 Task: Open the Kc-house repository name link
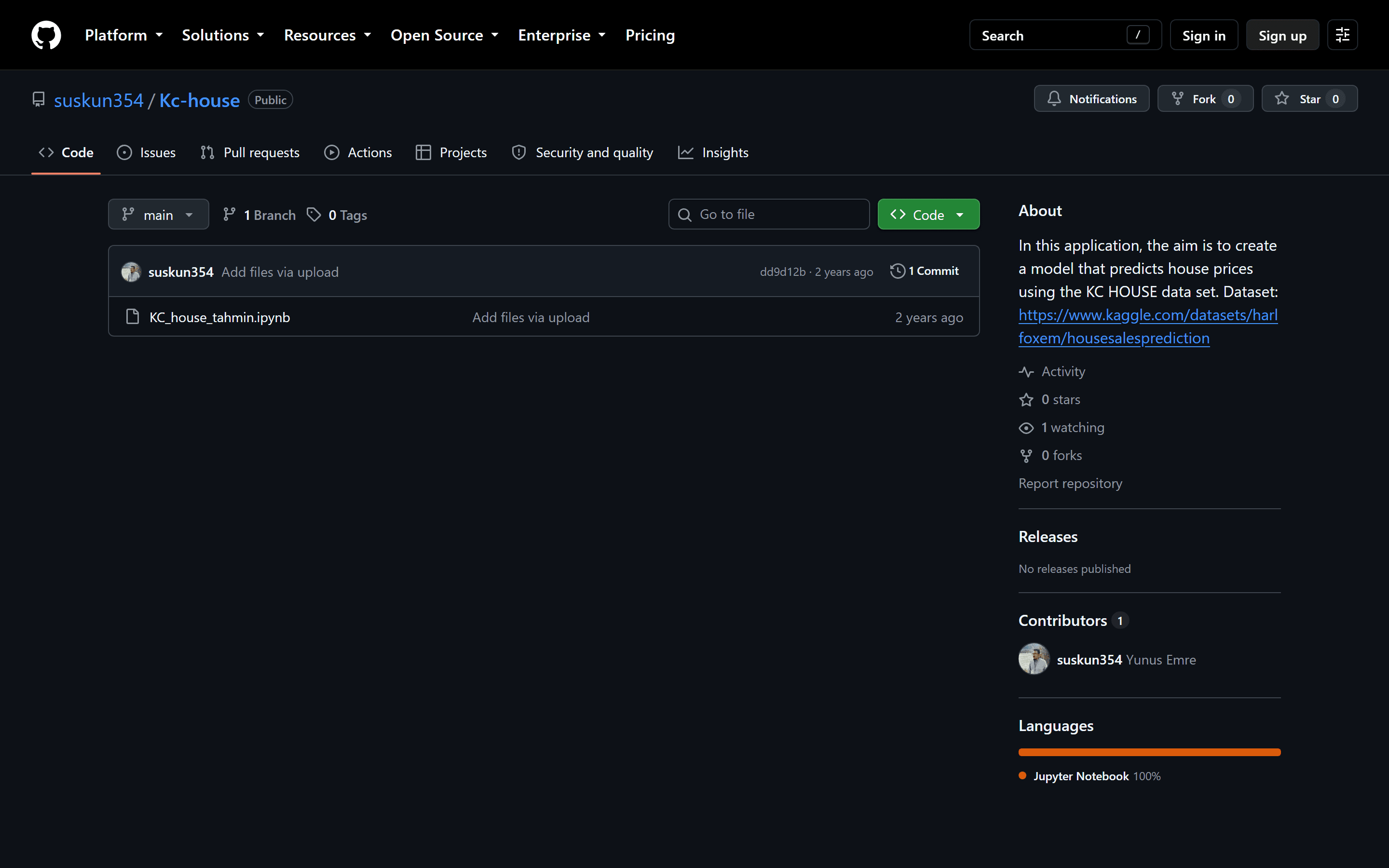(x=199, y=100)
